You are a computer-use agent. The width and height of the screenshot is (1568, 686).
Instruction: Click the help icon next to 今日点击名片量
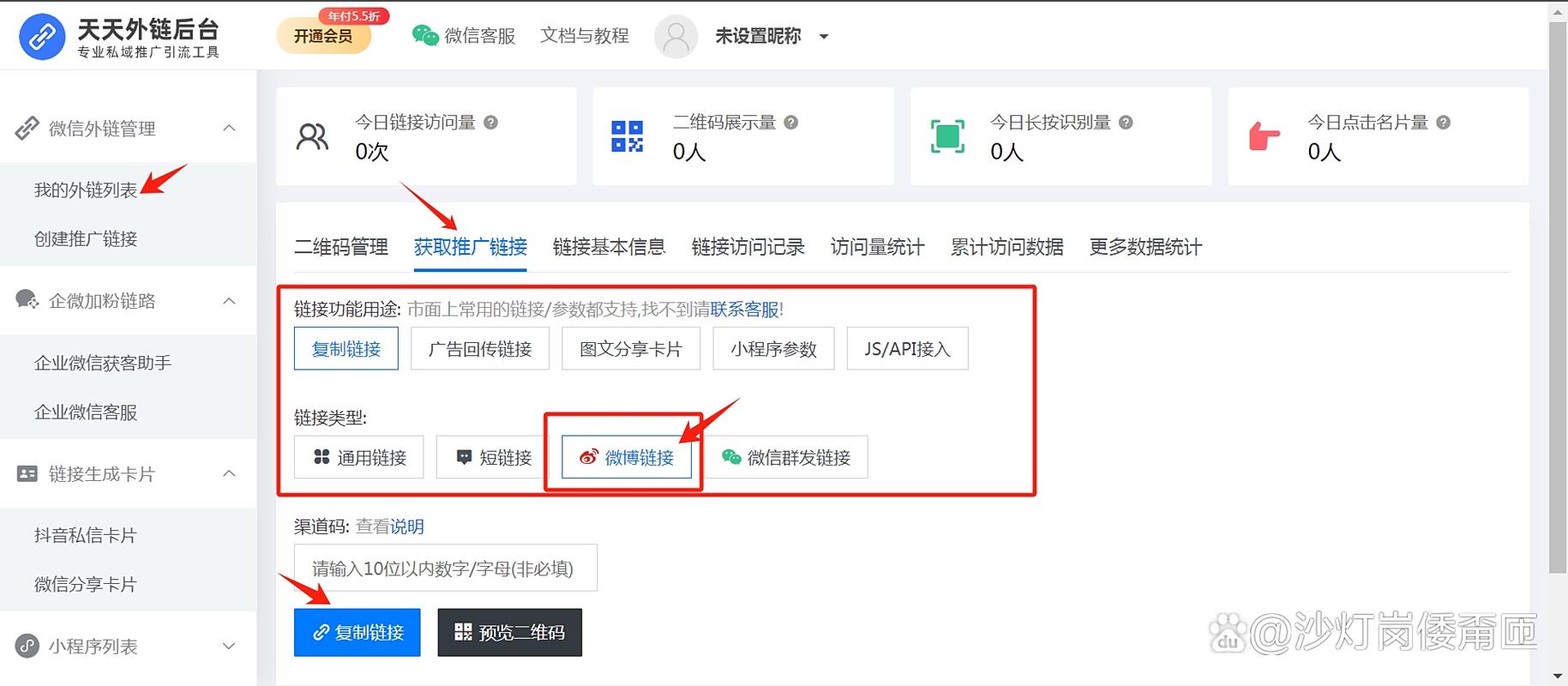1443,123
